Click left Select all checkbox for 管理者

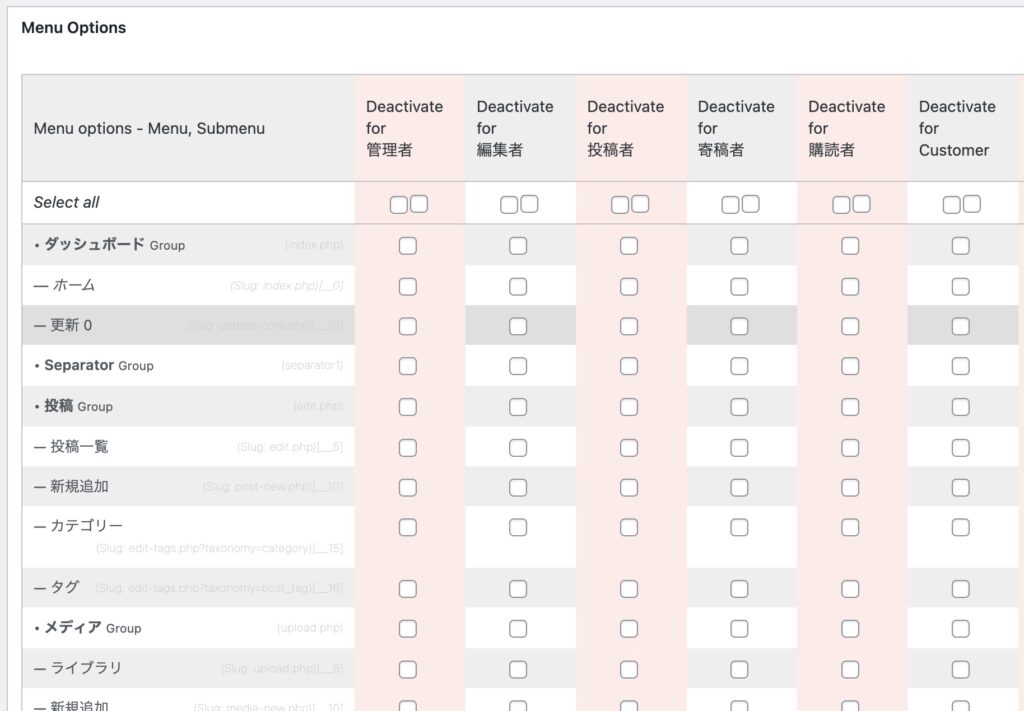point(398,204)
